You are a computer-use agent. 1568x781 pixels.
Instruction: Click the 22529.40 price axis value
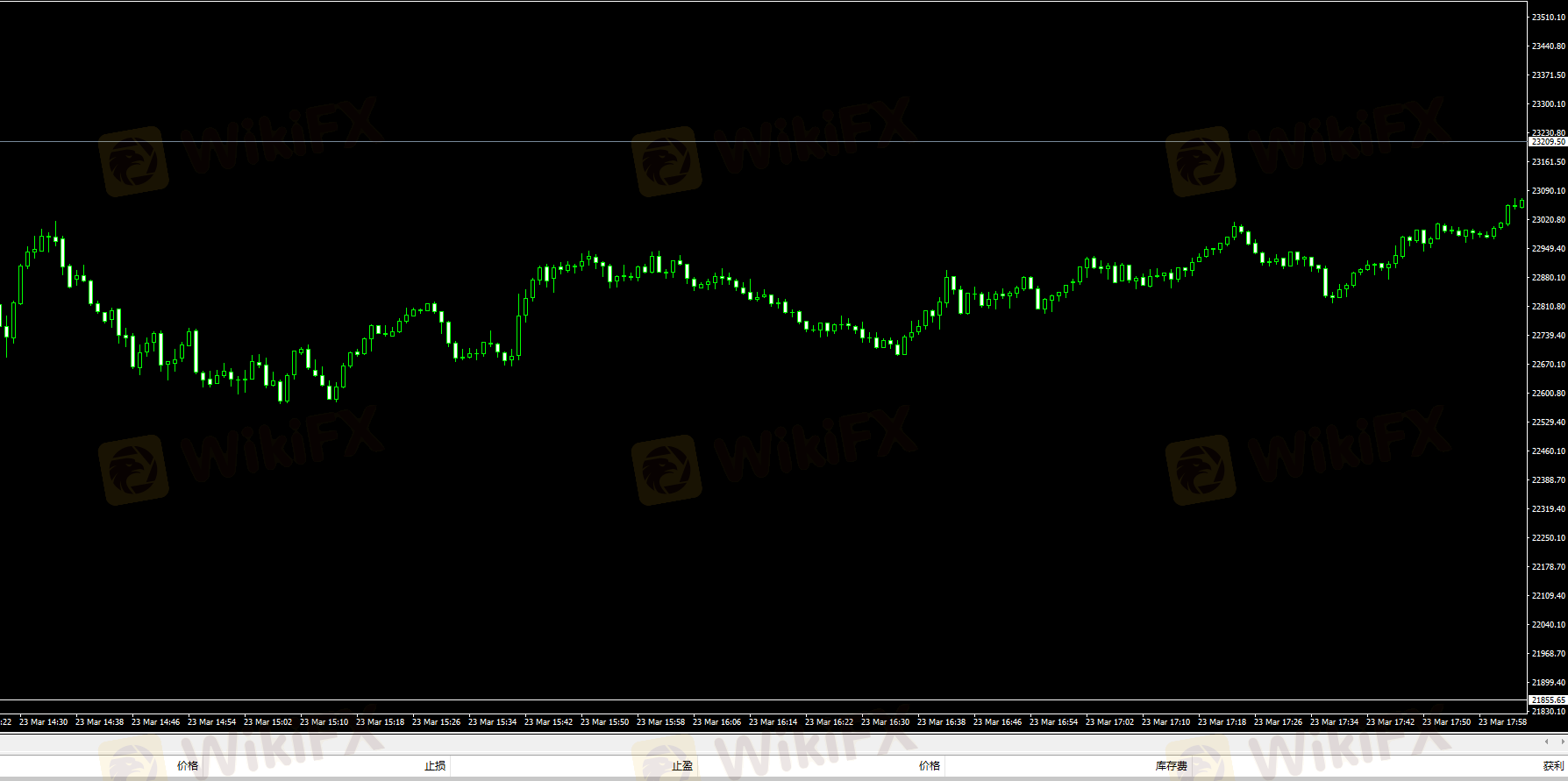click(1549, 422)
